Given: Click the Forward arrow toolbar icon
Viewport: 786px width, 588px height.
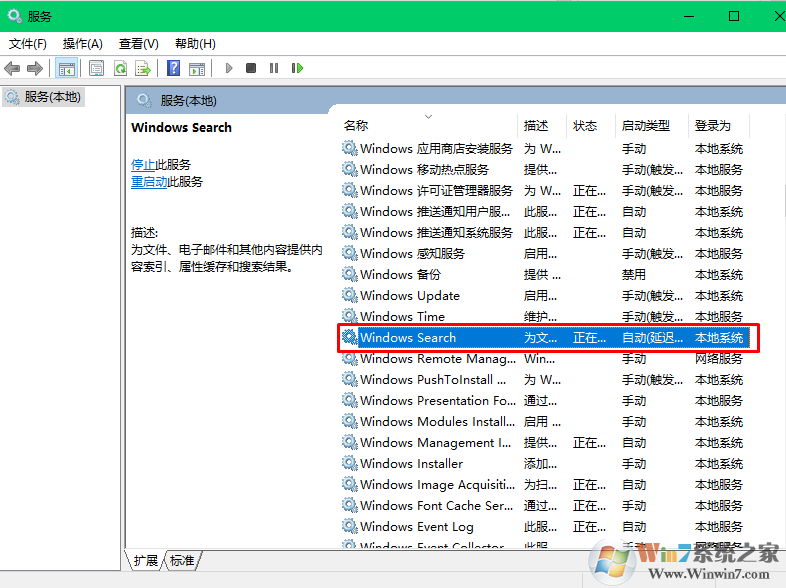Looking at the screenshot, I should pyautogui.click(x=35, y=68).
